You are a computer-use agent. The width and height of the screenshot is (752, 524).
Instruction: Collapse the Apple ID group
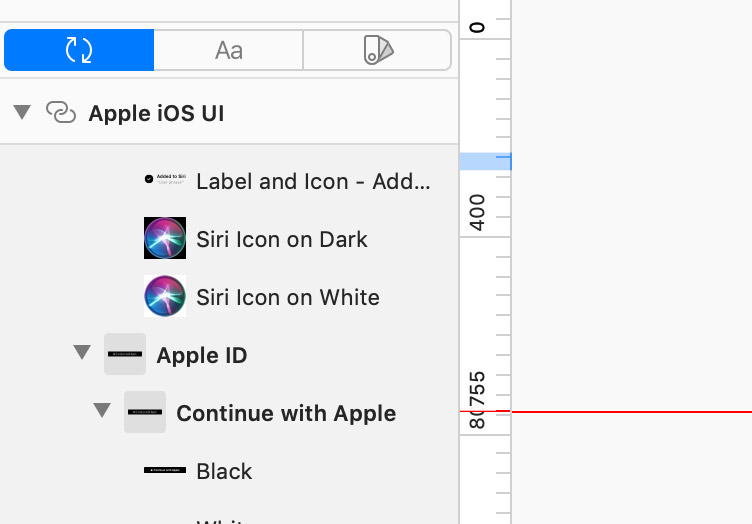[x=82, y=354]
